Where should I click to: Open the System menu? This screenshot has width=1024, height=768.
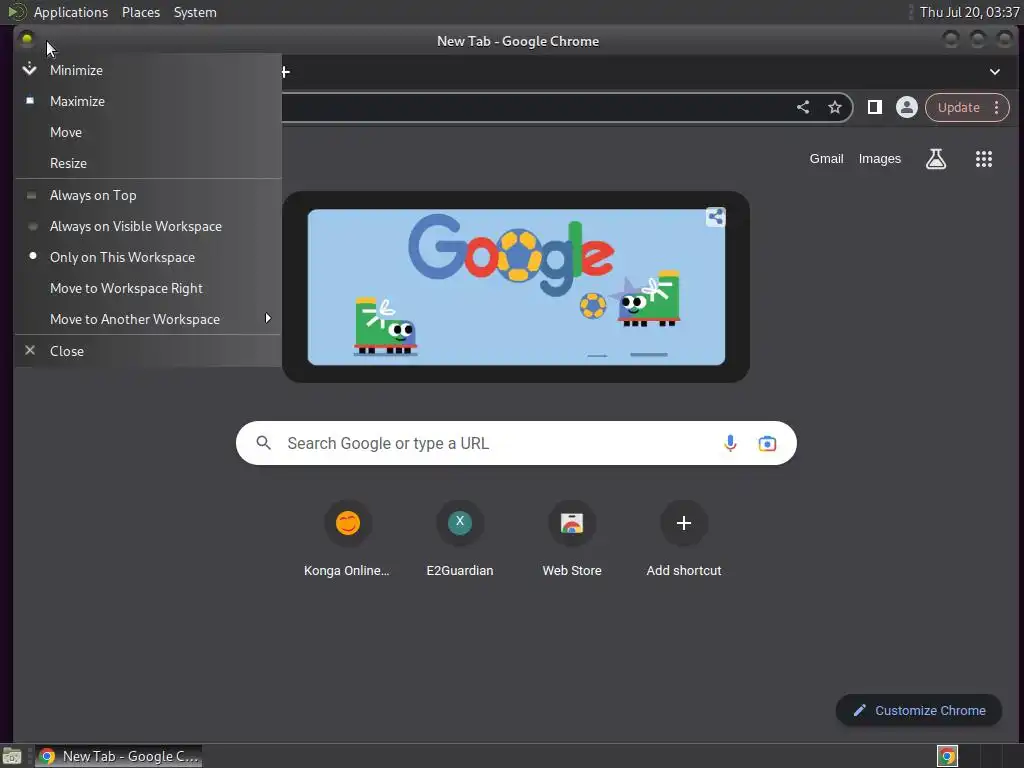195,12
